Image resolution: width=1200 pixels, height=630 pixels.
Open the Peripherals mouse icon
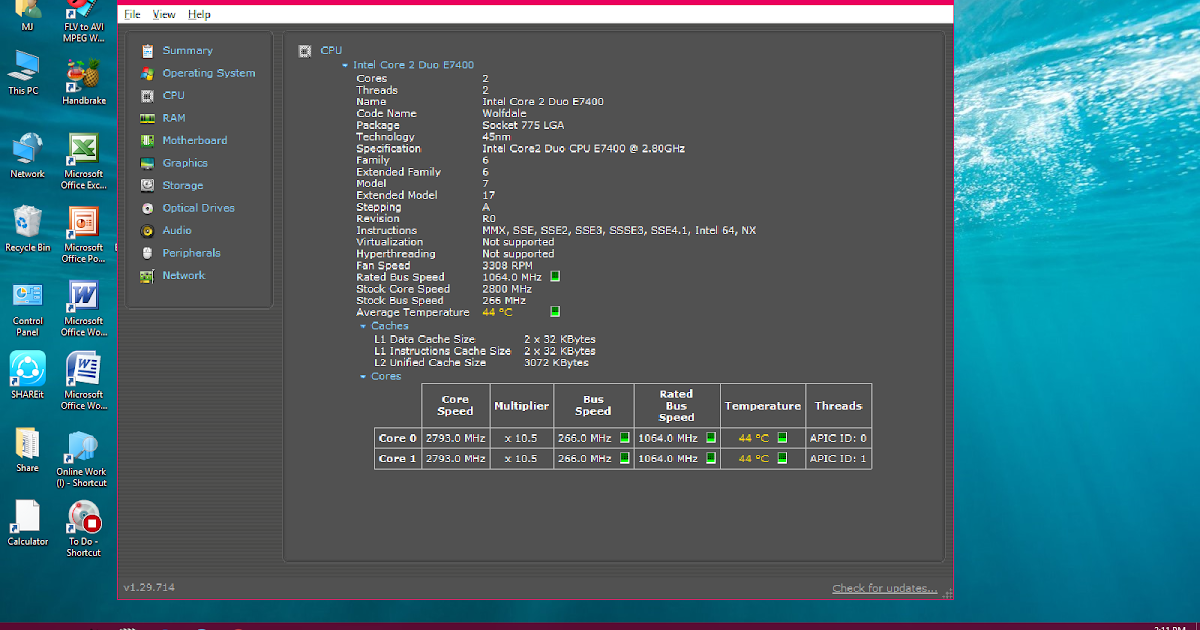[x=147, y=253]
